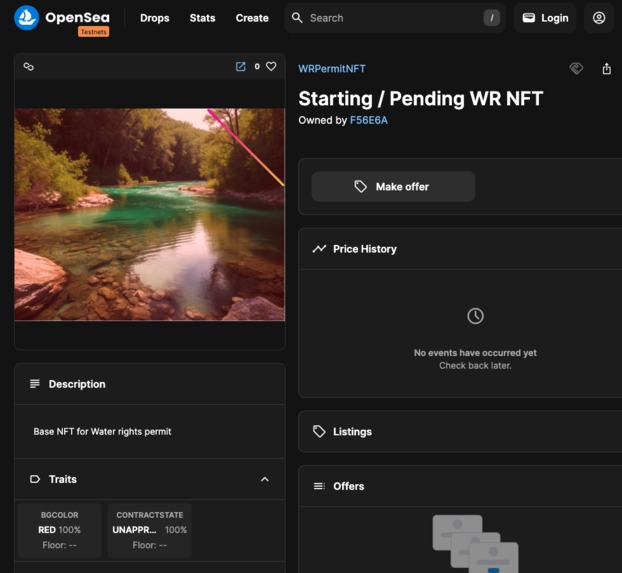Open owner F56E6A profile link
This screenshot has width=622, height=573.
(x=369, y=120)
